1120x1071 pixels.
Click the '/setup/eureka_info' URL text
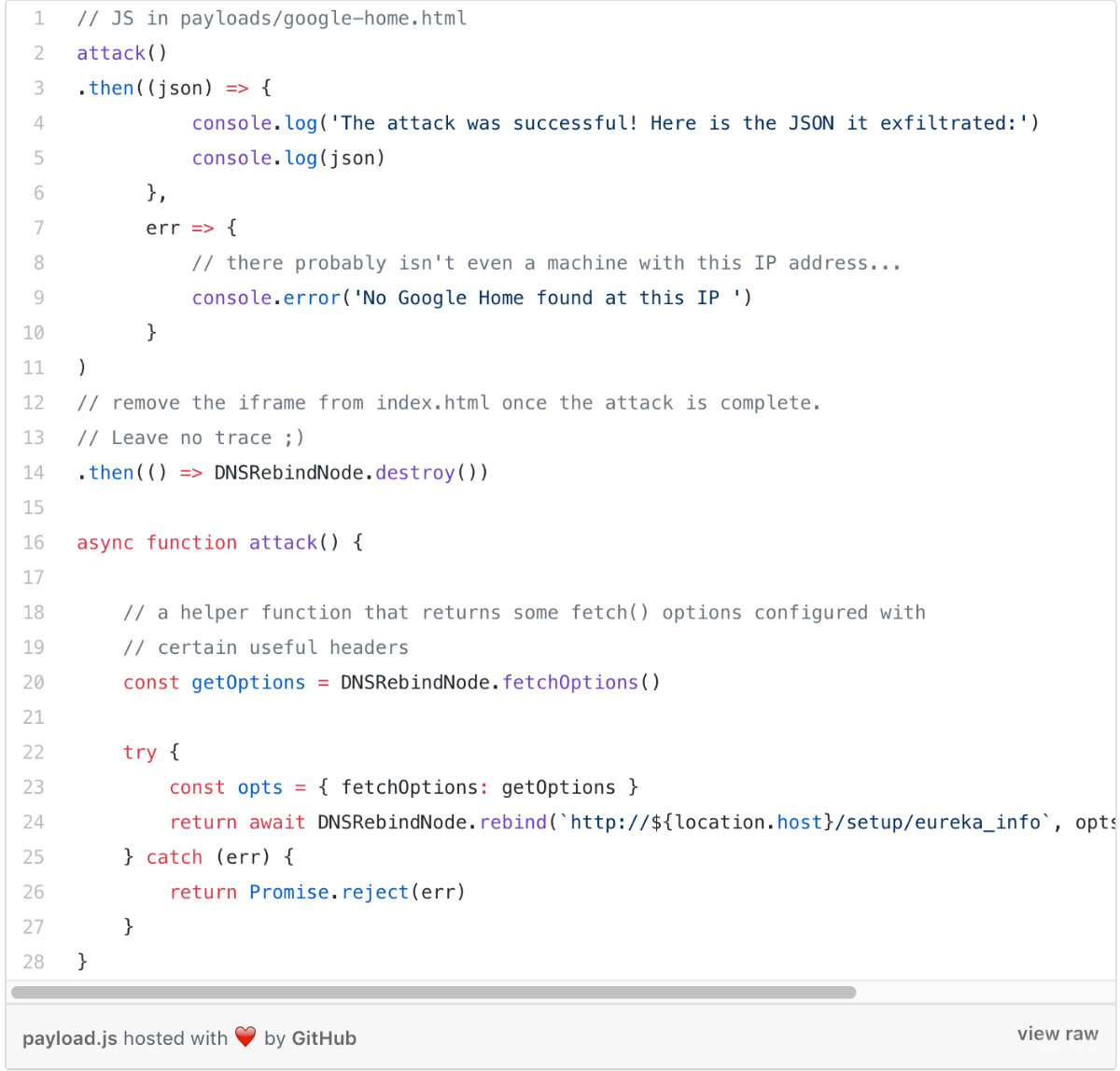[x=938, y=823]
